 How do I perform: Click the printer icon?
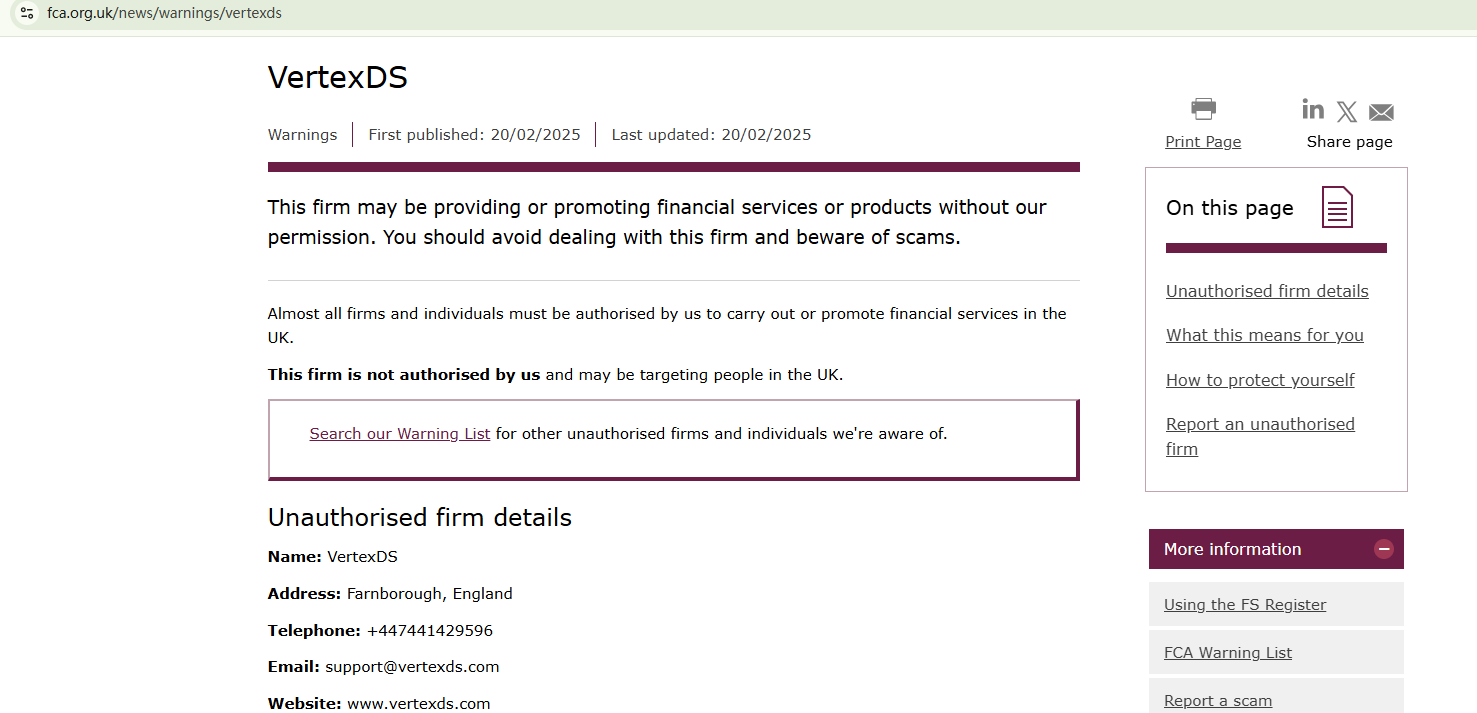1203,109
